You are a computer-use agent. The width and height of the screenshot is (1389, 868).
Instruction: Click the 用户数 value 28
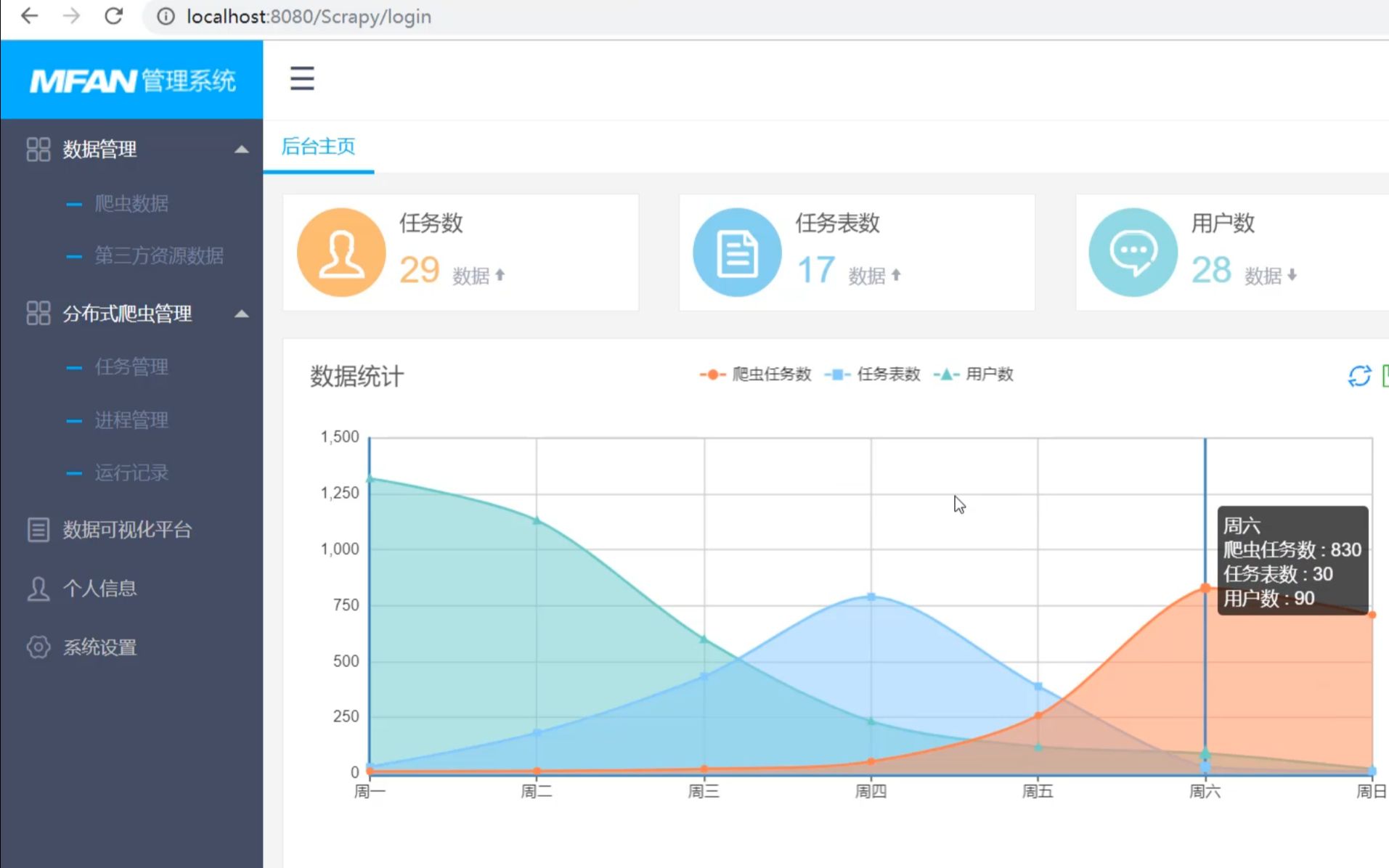click(x=1211, y=270)
